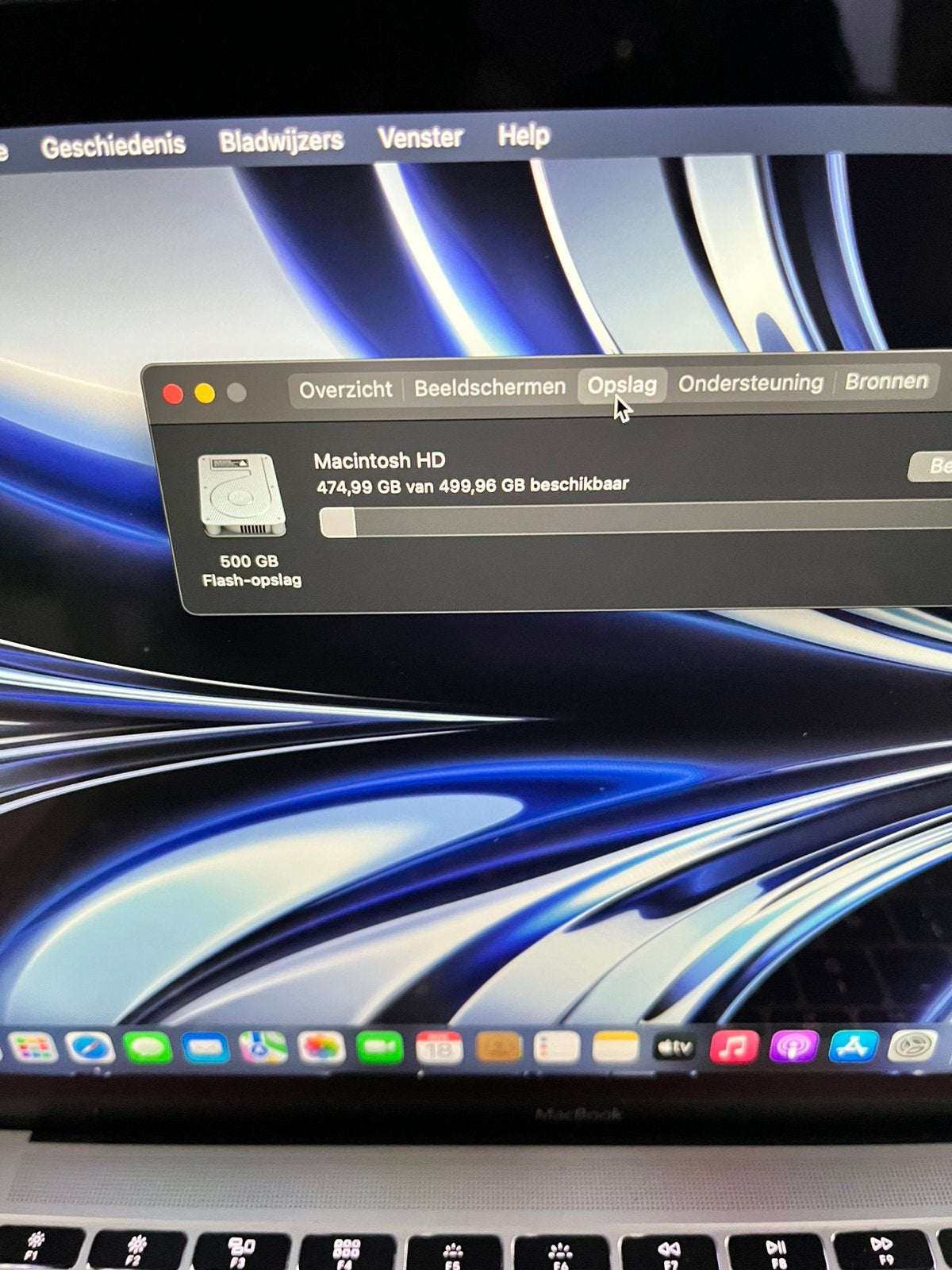Launch Photos from the Dock
Screen dimensions: 952x1270
321,1049
